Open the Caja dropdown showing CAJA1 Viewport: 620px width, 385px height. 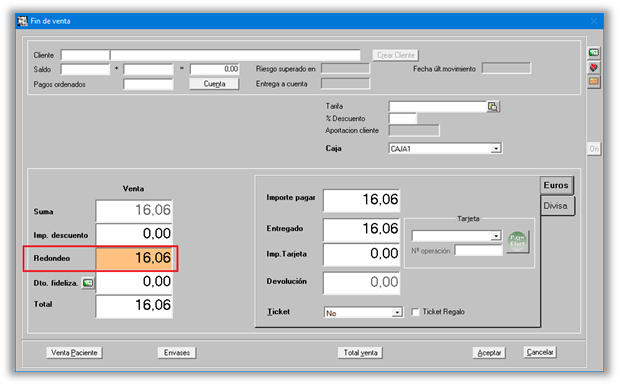click(x=445, y=149)
